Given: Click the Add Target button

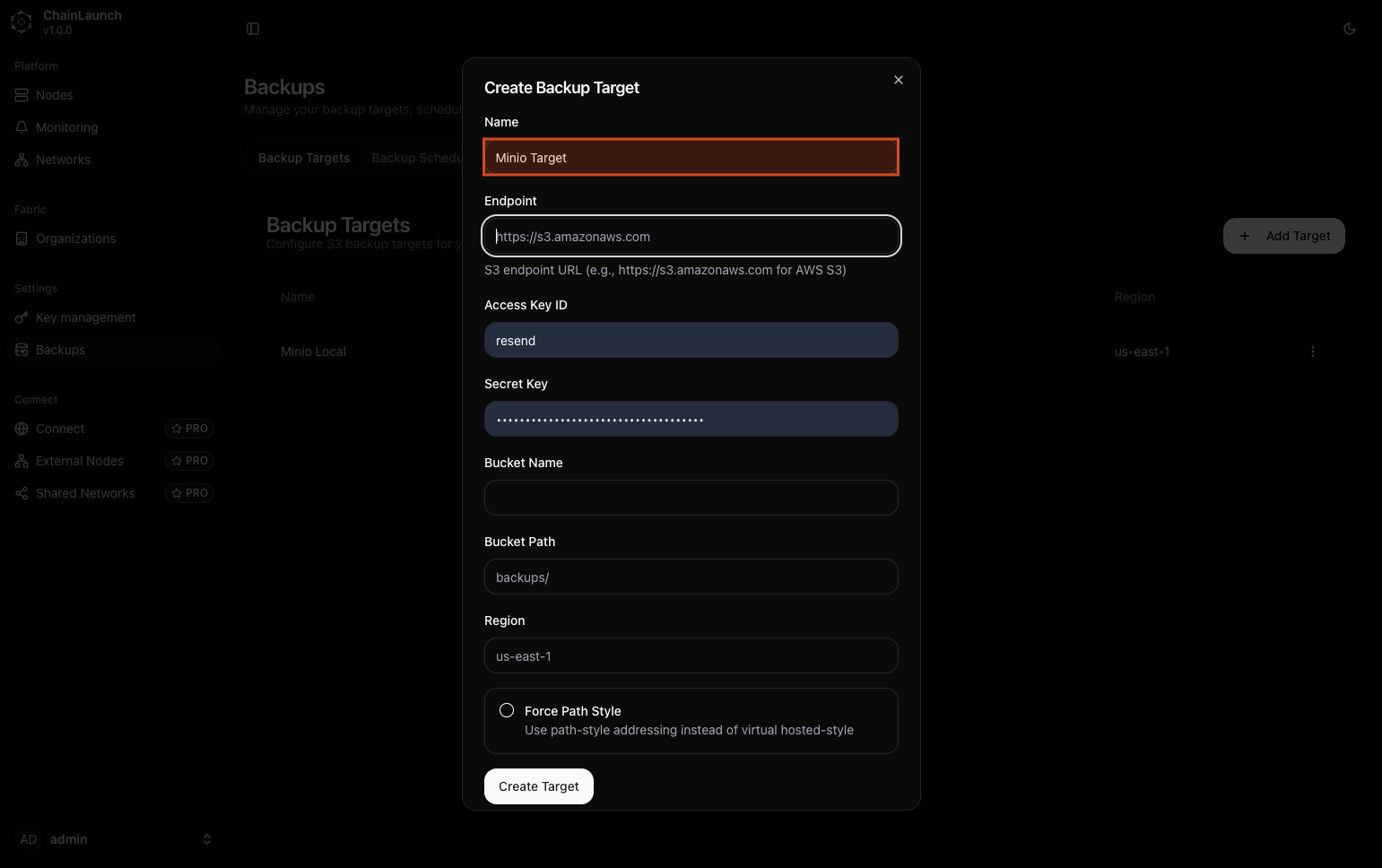Looking at the screenshot, I should click(1283, 236).
